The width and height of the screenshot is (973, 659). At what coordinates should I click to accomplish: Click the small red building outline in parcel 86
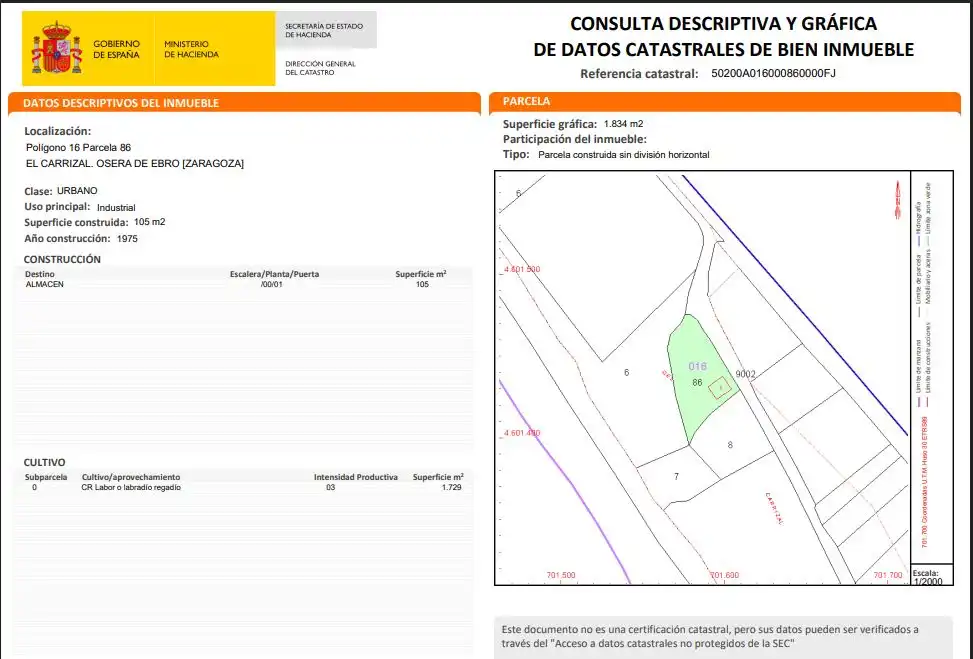click(x=720, y=388)
